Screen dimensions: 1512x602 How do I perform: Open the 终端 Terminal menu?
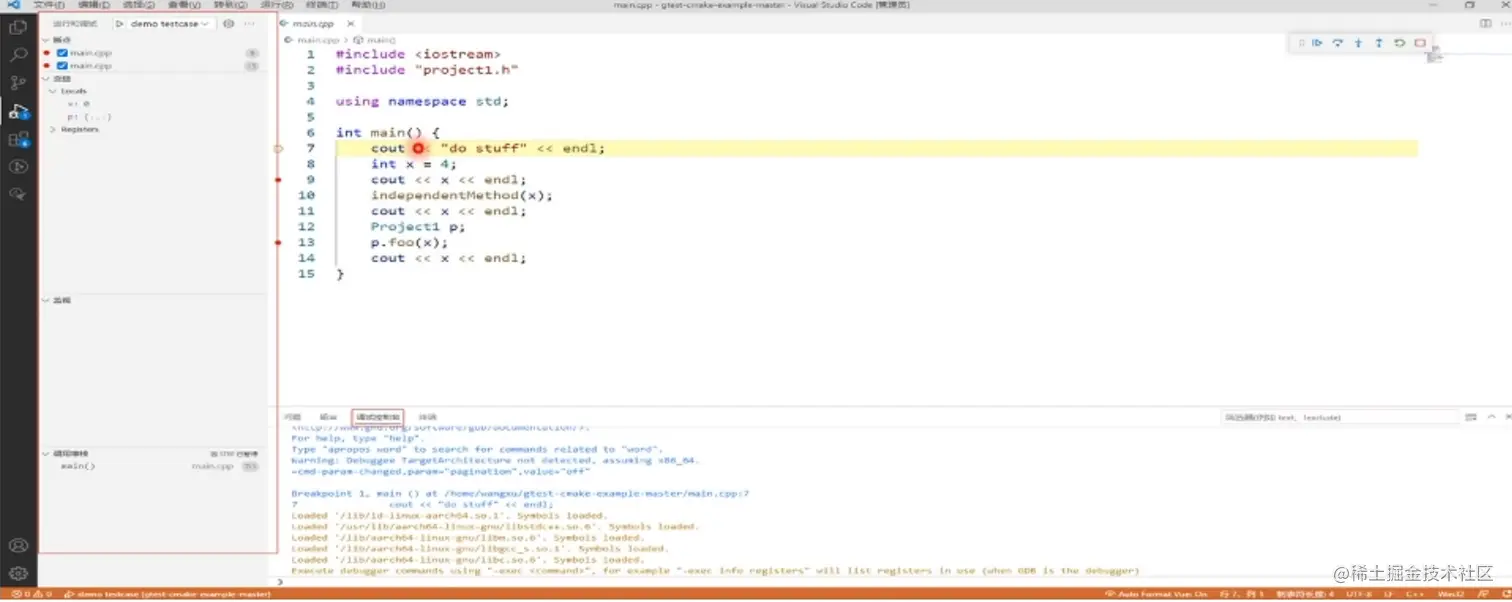(320, 5)
